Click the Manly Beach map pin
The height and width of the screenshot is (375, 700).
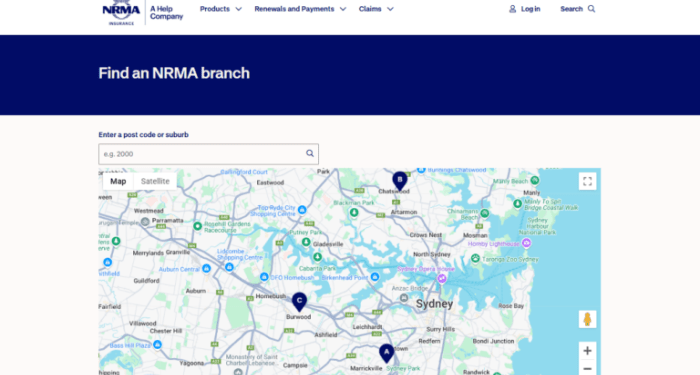(x=535, y=180)
